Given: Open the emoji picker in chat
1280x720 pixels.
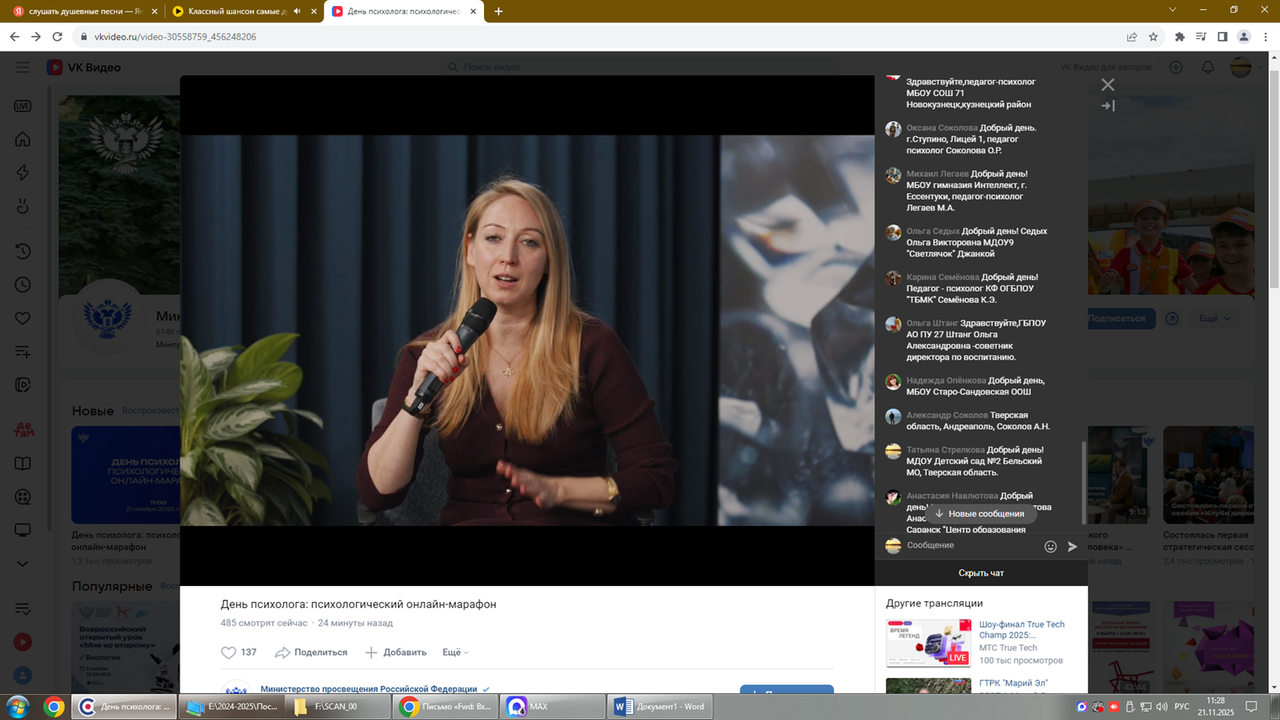Looking at the screenshot, I should (1050, 546).
